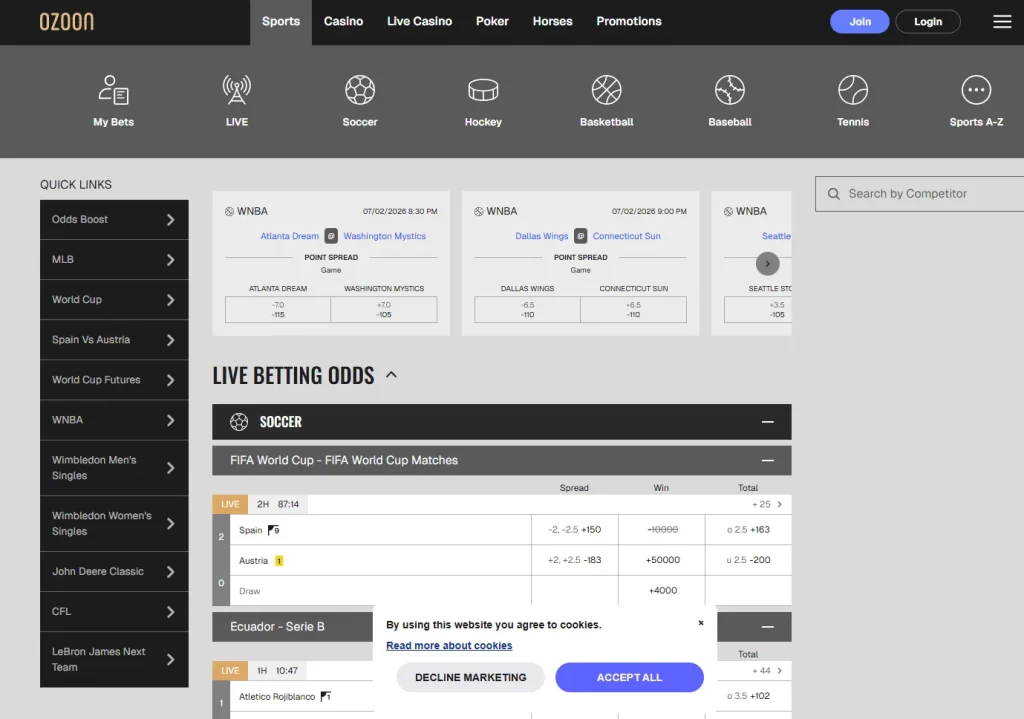Switch to the Horses tab

point(552,22)
